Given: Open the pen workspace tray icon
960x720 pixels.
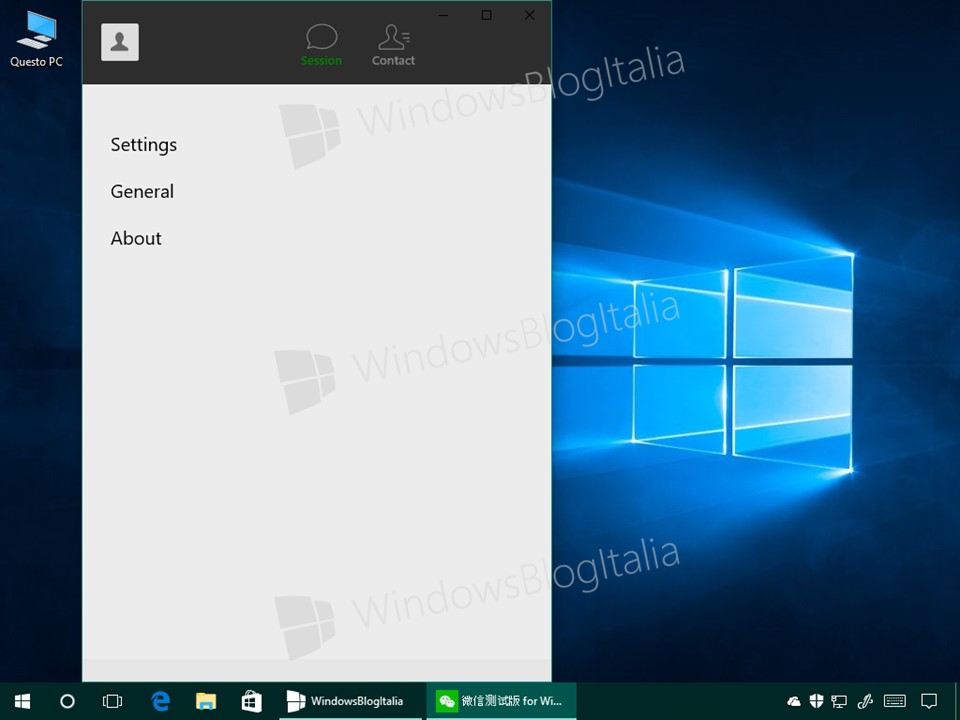Looking at the screenshot, I should click(x=864, y=701).
